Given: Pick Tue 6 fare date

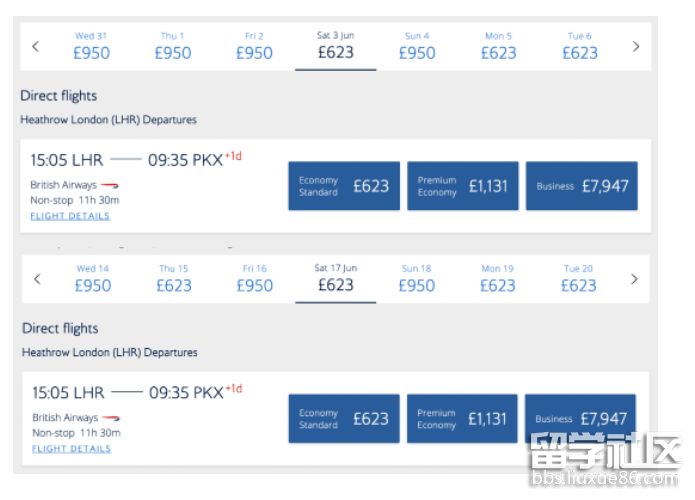Looking at the screenshot, I should [580, 46].
